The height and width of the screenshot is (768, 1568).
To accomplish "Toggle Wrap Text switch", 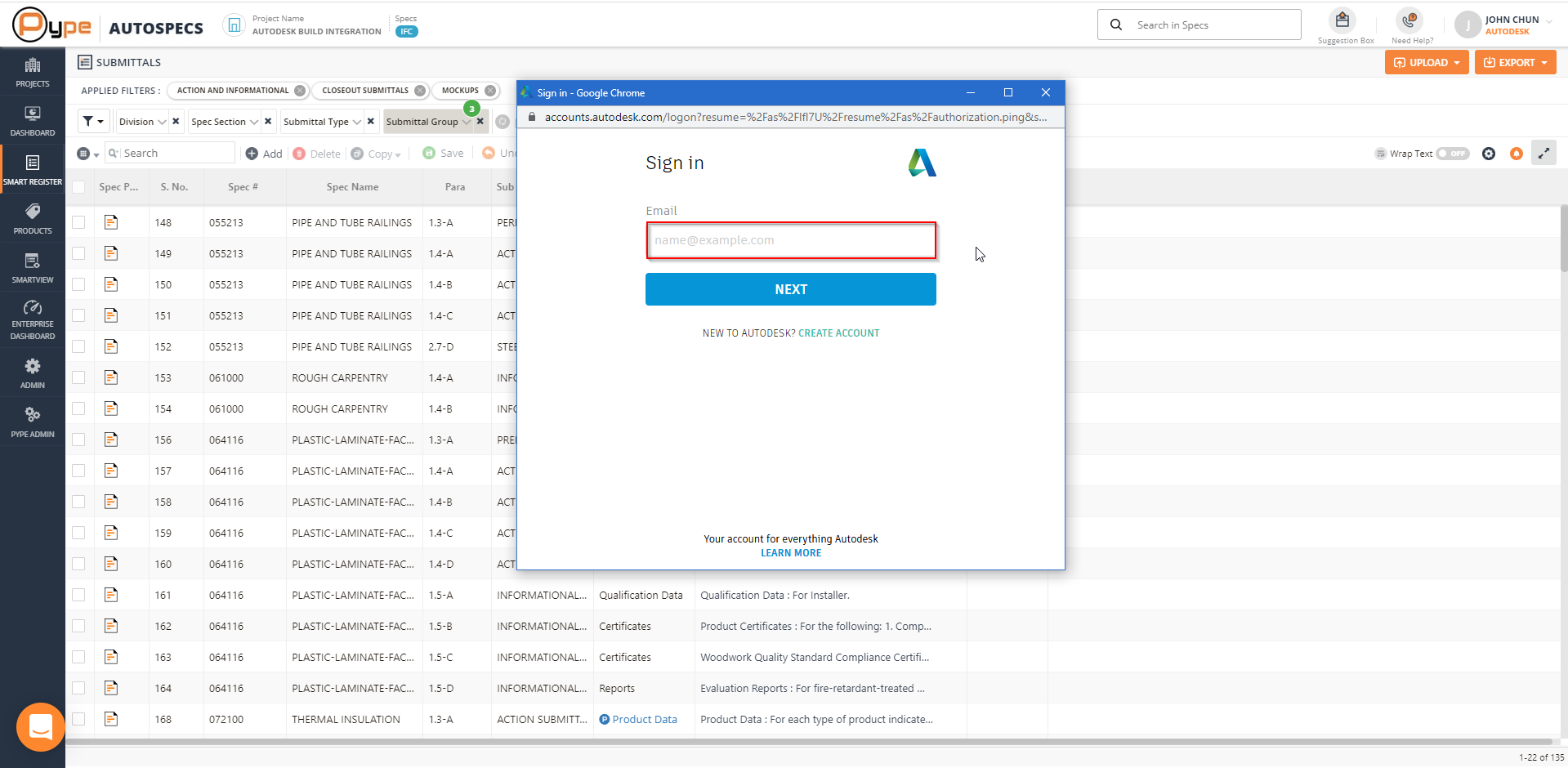I will click(1453, 154).
